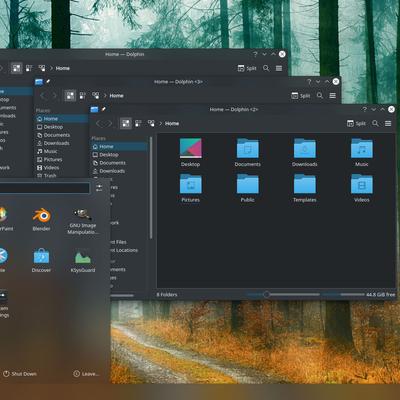Switch Dolphin <2> to Icons view mode
Image resolution: width=400 pixels, height=400 pixels.
pos(126,123)
